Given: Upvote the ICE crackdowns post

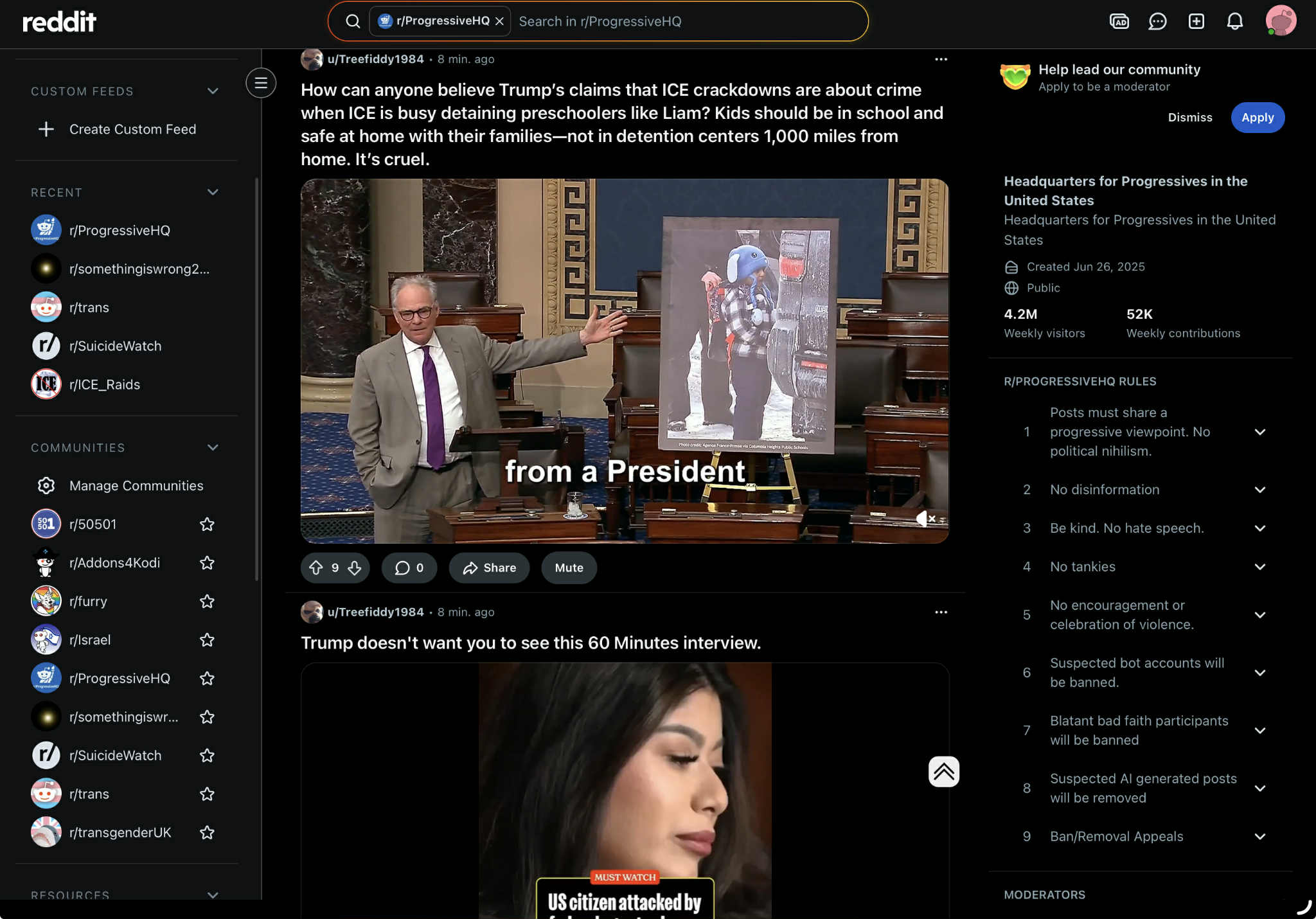Looking at the screenshot, I should coord(316,568).
